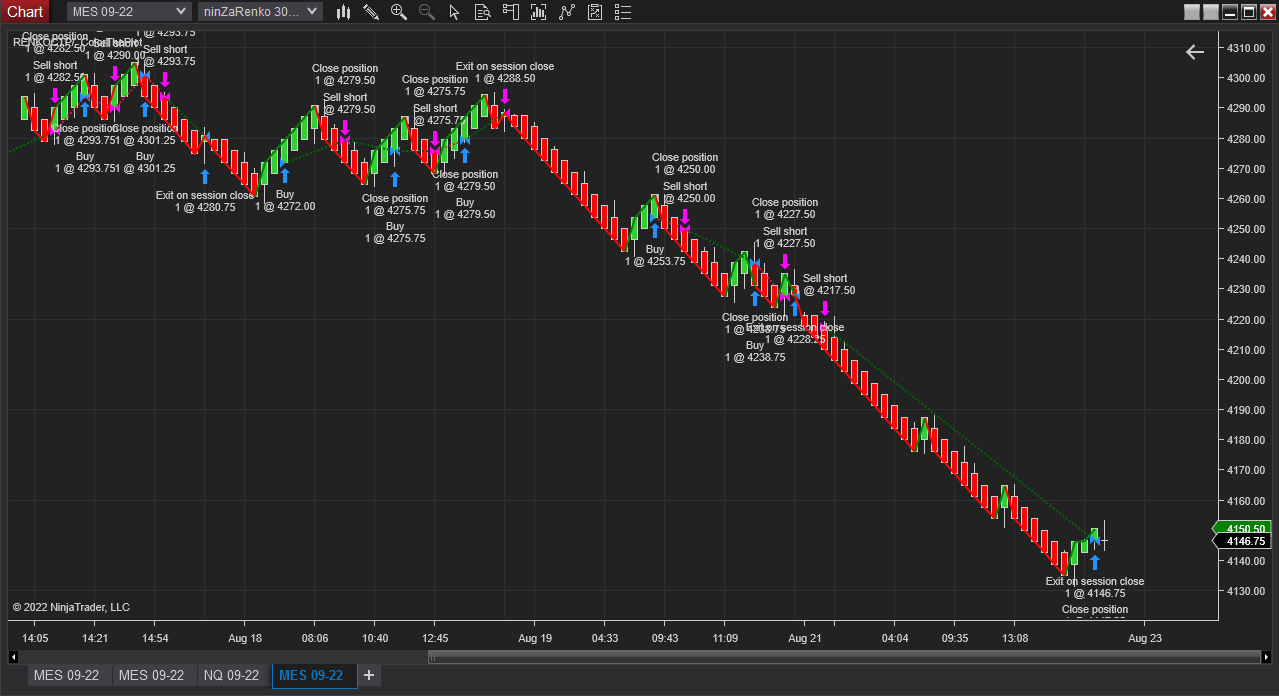
Task: Click the 4130.00 price axis label
Action: click(1246, 591)
